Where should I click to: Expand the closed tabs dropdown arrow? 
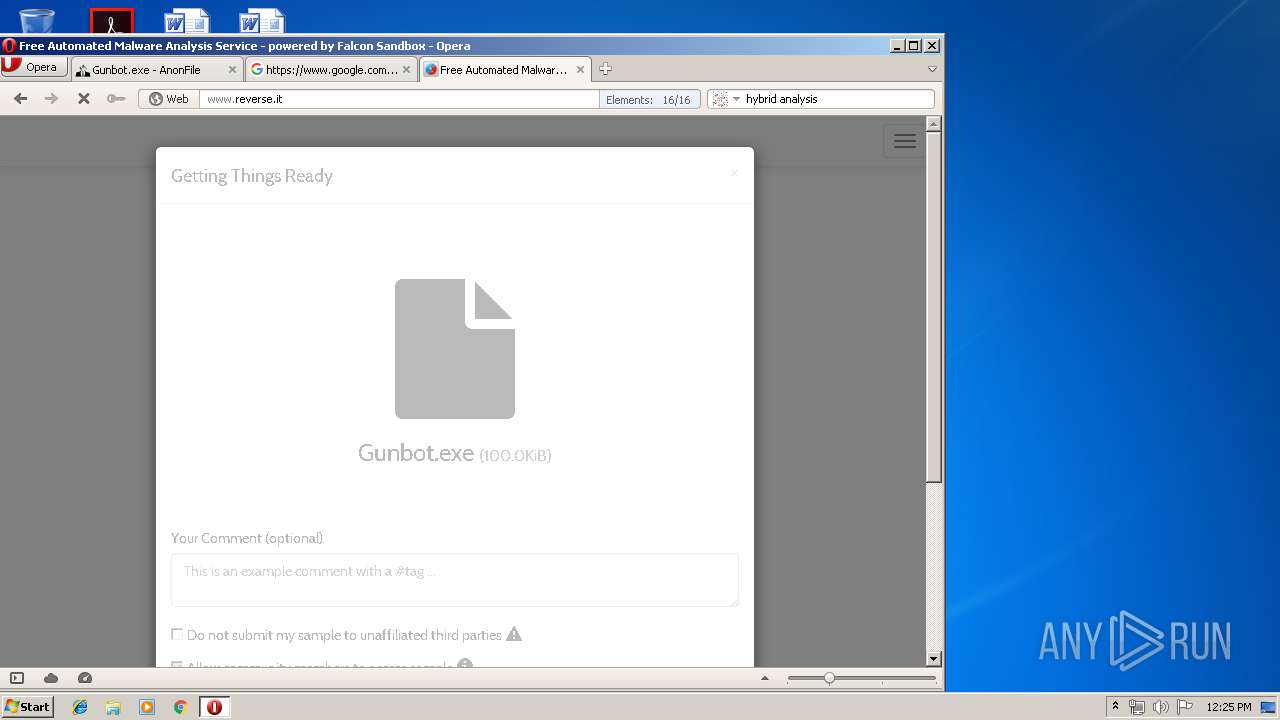(932, 69)
